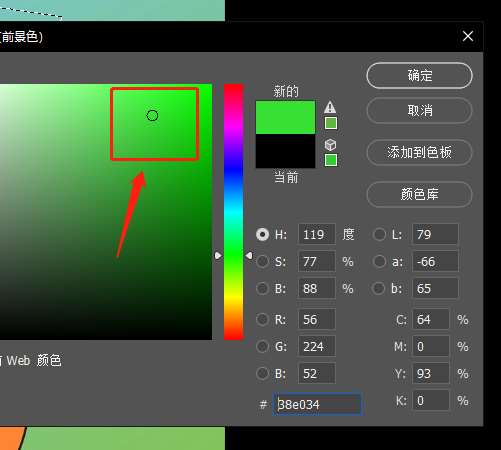
Task: Click the current black color preview
Action: (x=285, y=151)
